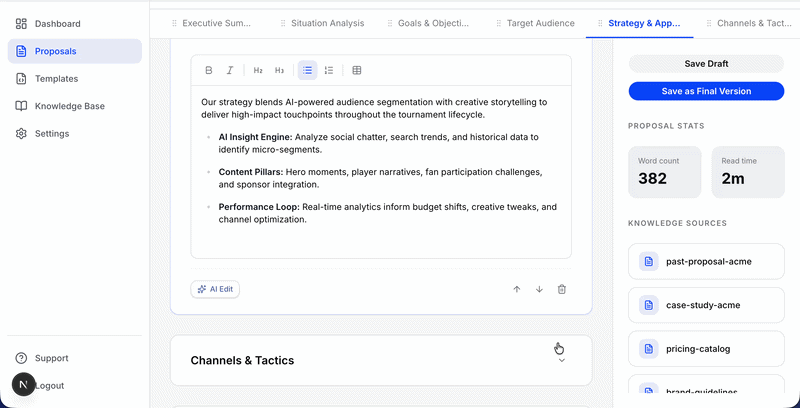Open the past-proposal-acme knowledge source

[706, 261]
